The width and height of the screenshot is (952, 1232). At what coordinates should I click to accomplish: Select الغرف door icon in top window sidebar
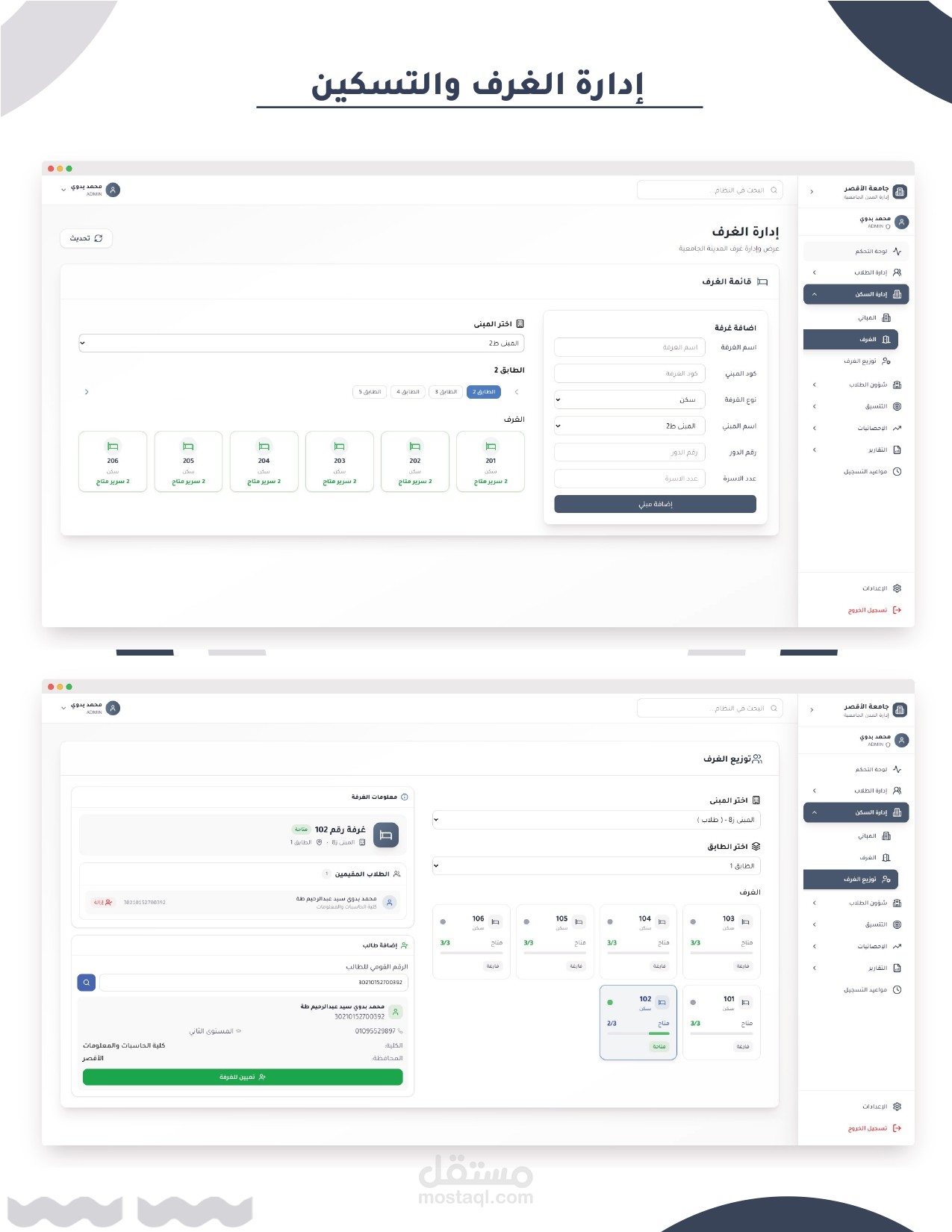(886, 339)
